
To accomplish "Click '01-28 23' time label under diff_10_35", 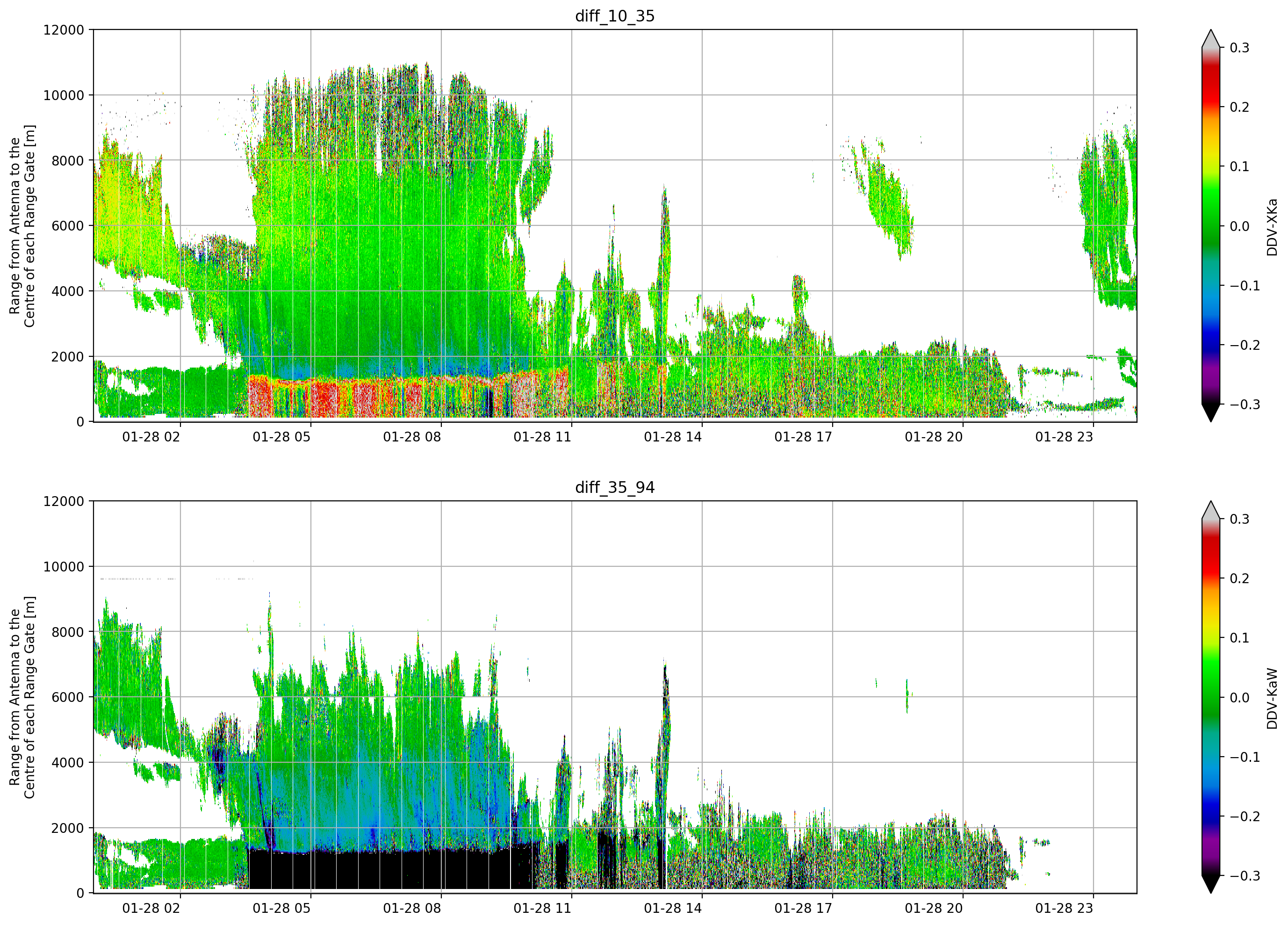I will (1064, 437).
